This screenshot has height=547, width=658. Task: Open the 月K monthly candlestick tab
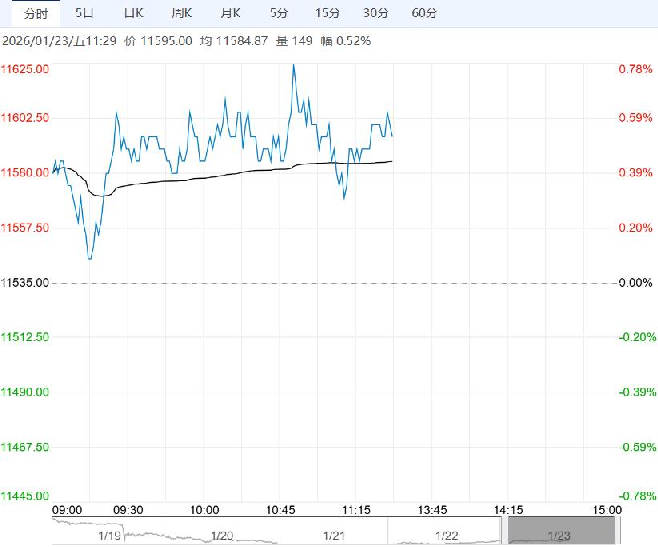pyautogui.click(x=230, y=13)
